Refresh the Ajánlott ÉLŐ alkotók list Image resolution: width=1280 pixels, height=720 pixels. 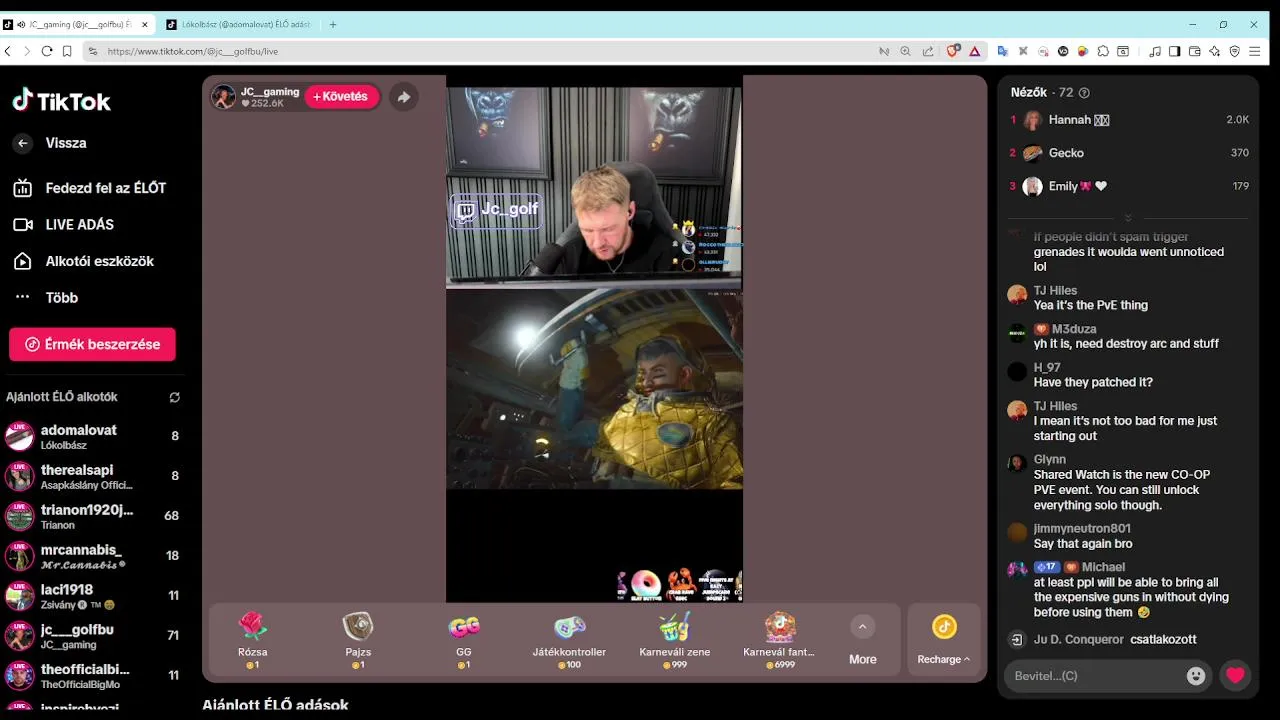(x=175, y=397)
